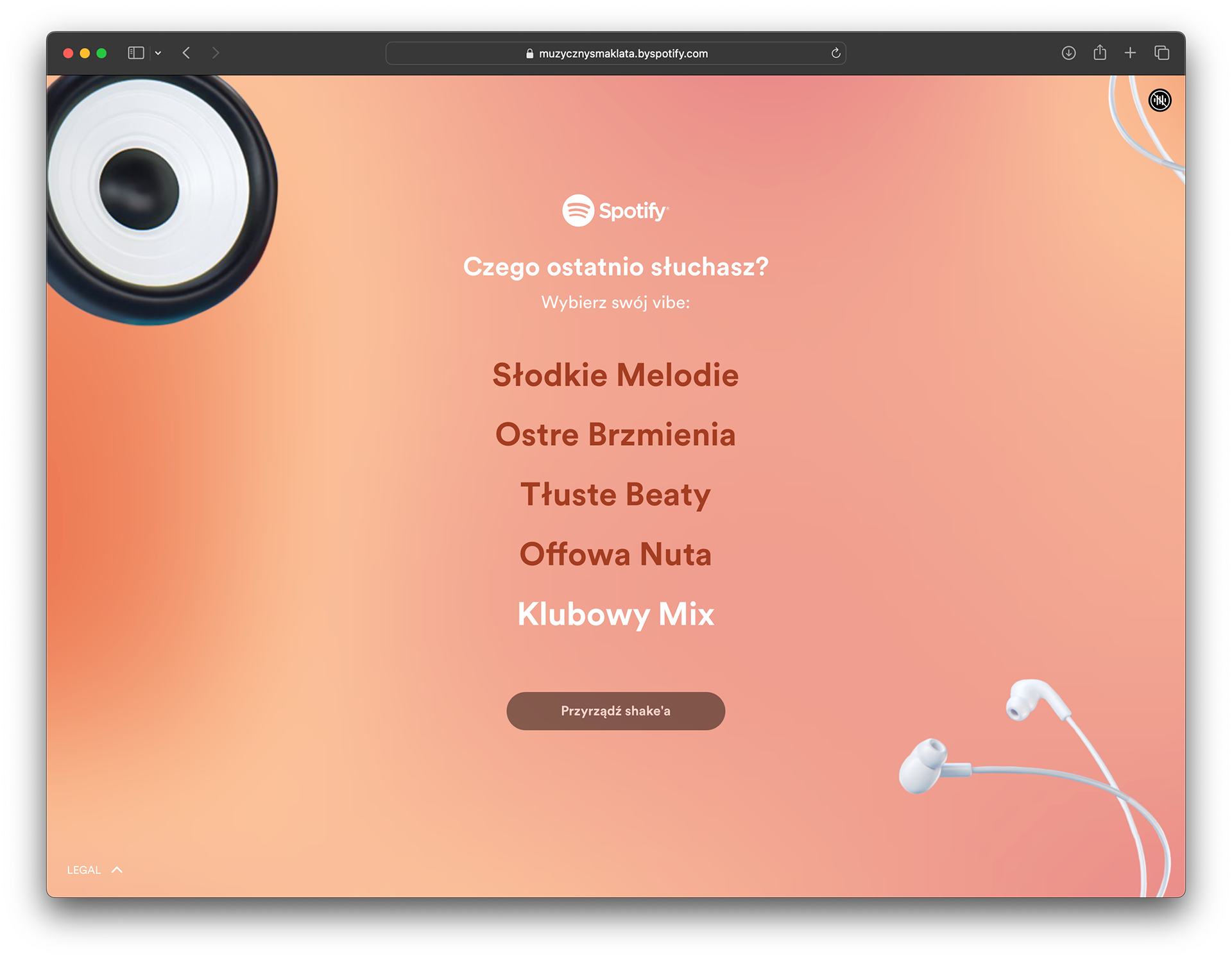Image resolution: width=1232 pixels, height=959 pixels.
Task: Choose the Tłuste Beaty option
Action: coord(615,495)
